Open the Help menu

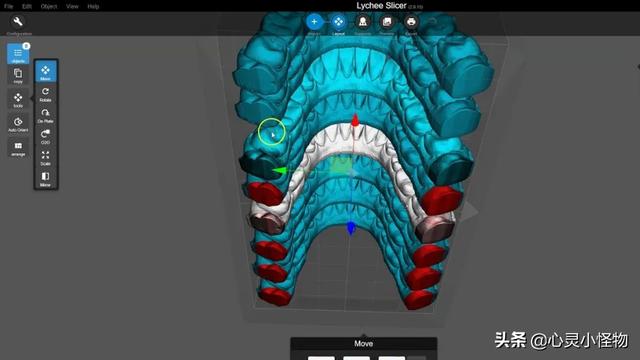click(93, 6)
